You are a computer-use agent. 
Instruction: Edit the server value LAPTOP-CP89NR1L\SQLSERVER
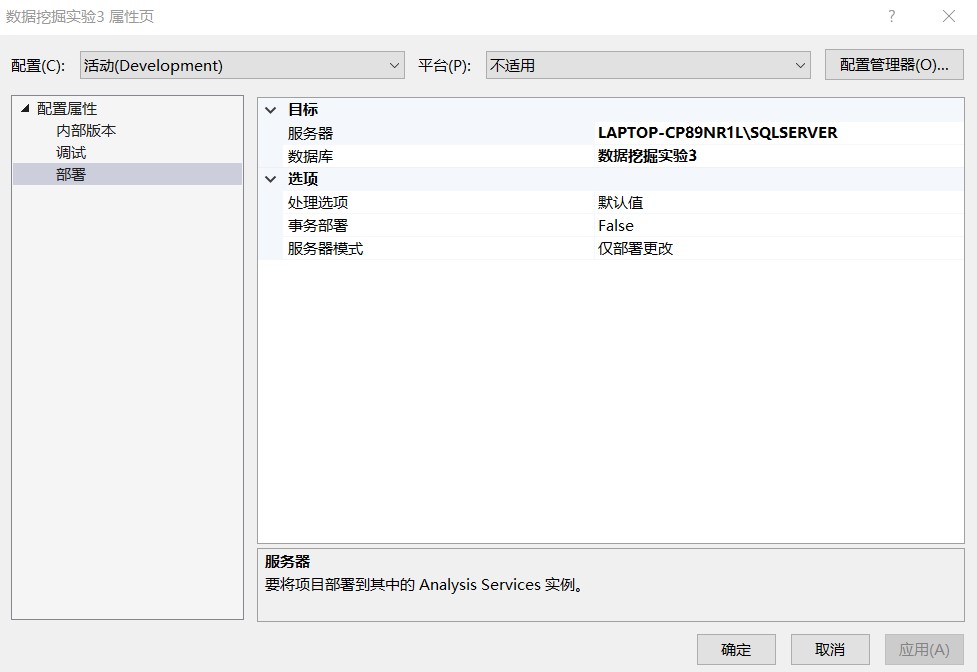coord(717,133)
